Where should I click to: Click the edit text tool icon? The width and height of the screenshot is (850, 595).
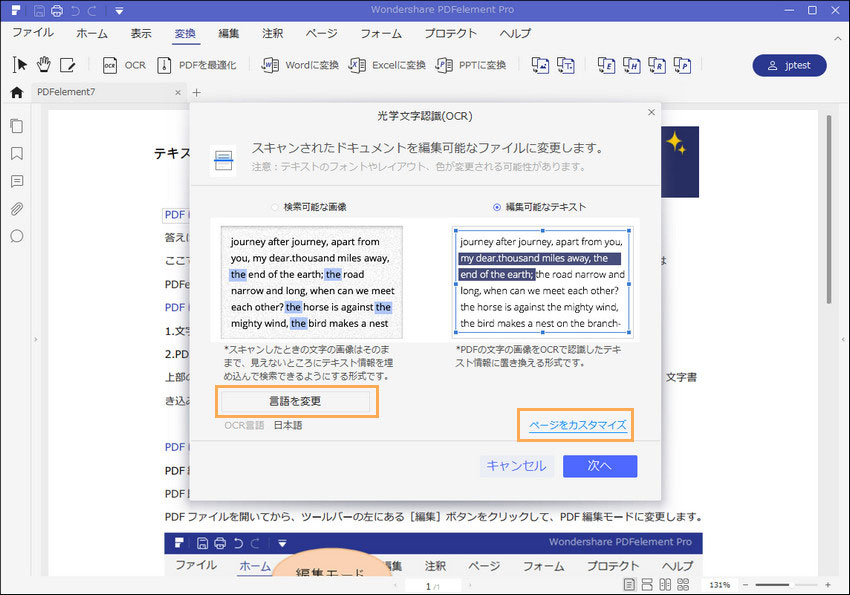tap(67, 65)
